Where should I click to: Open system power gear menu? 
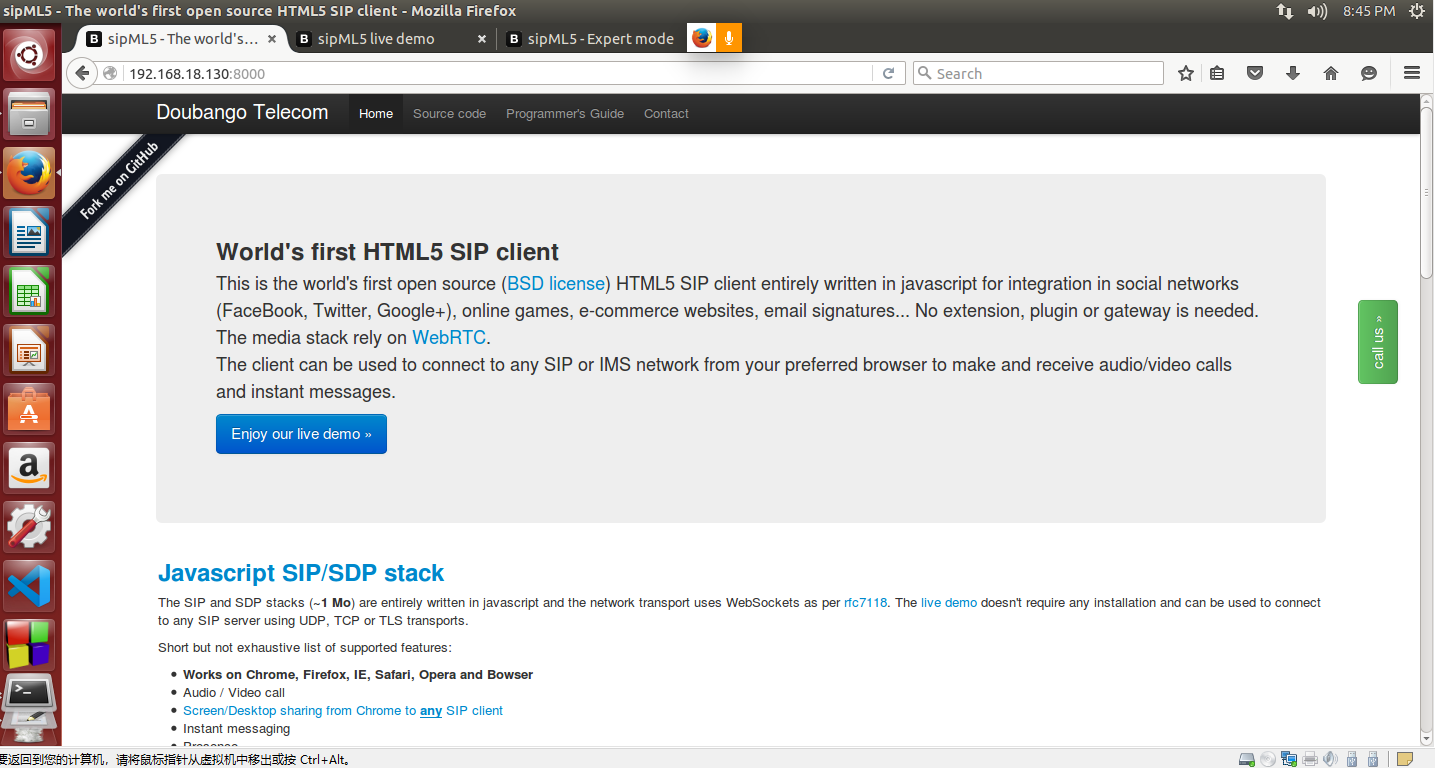(x=1416, y=11)
